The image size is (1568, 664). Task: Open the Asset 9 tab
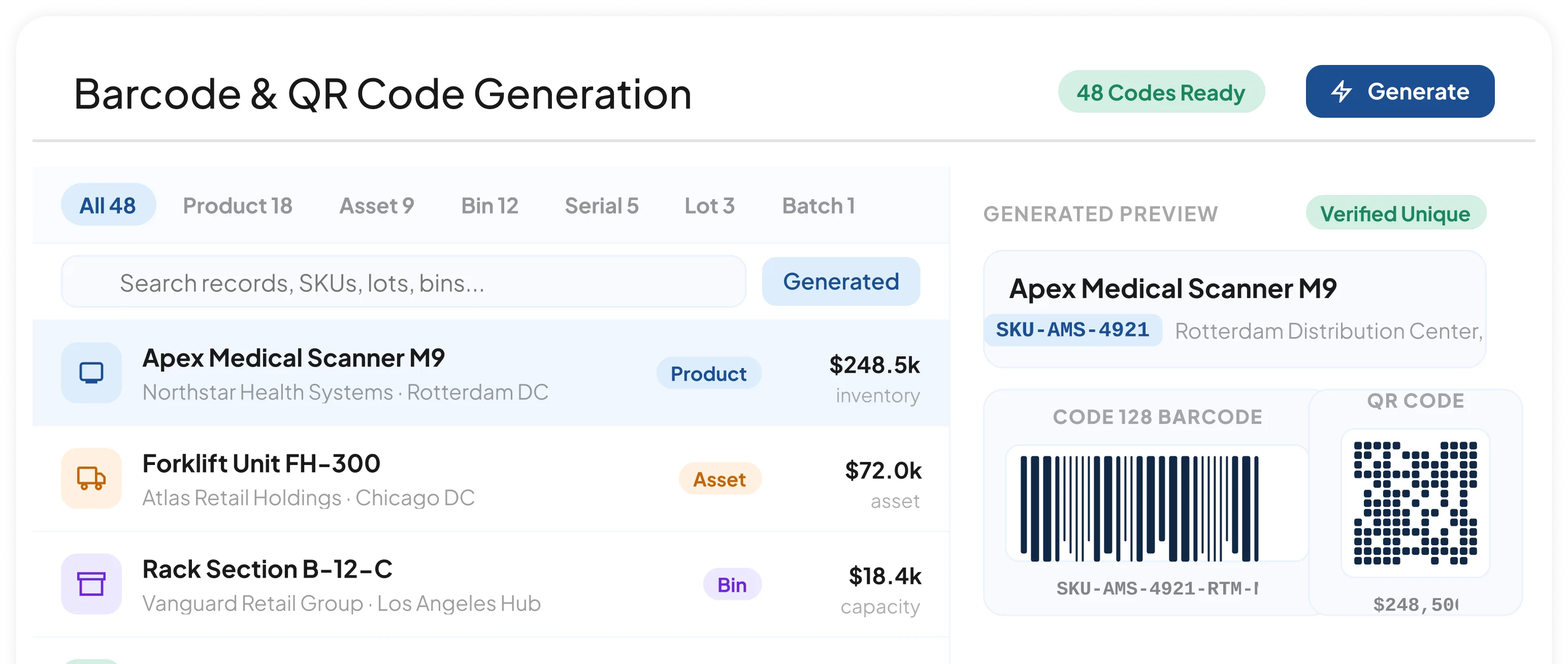[x=376, y=205]
